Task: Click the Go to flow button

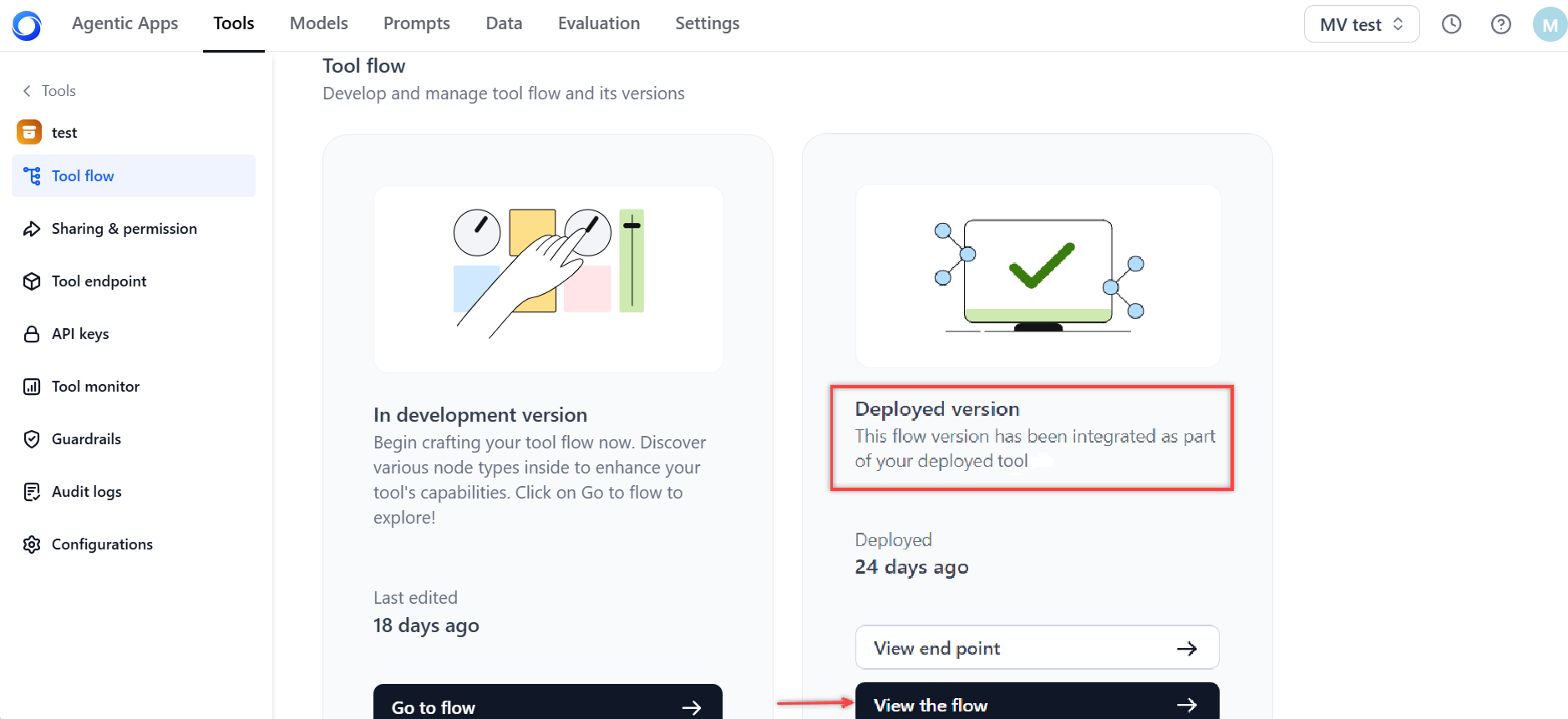Action: (548, 702)
